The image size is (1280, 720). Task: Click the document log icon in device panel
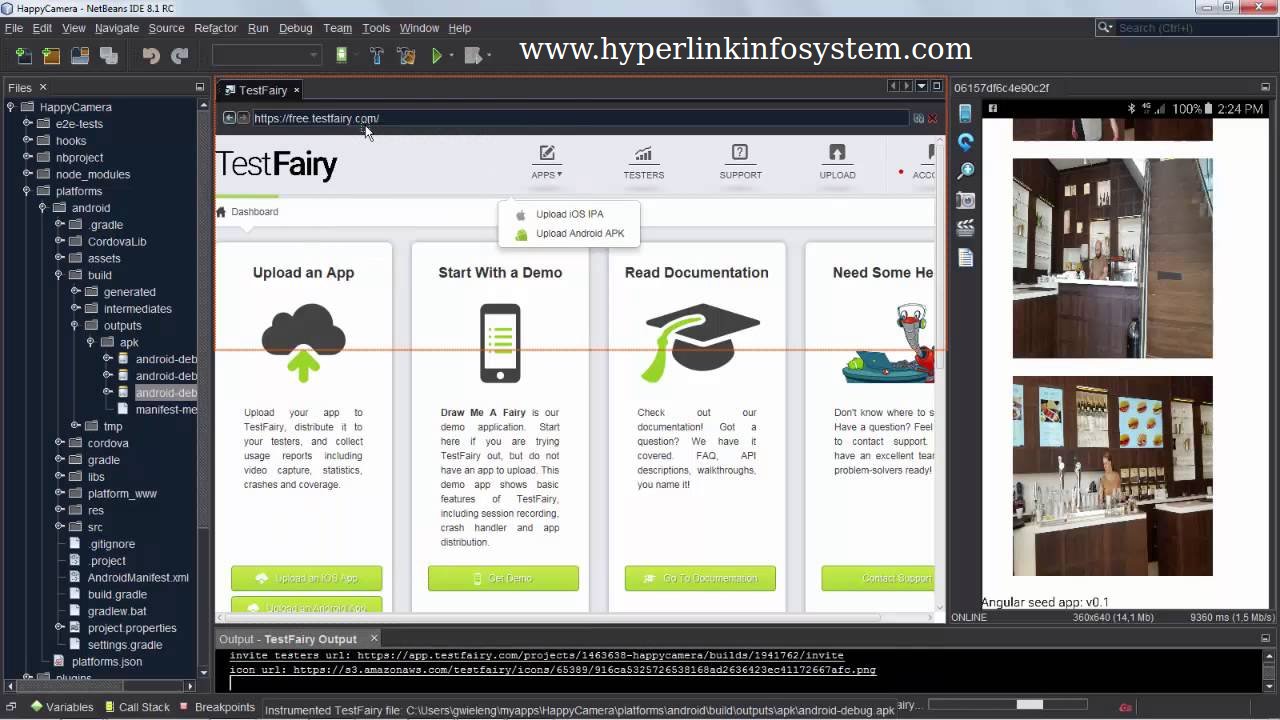tap(965, 258)
